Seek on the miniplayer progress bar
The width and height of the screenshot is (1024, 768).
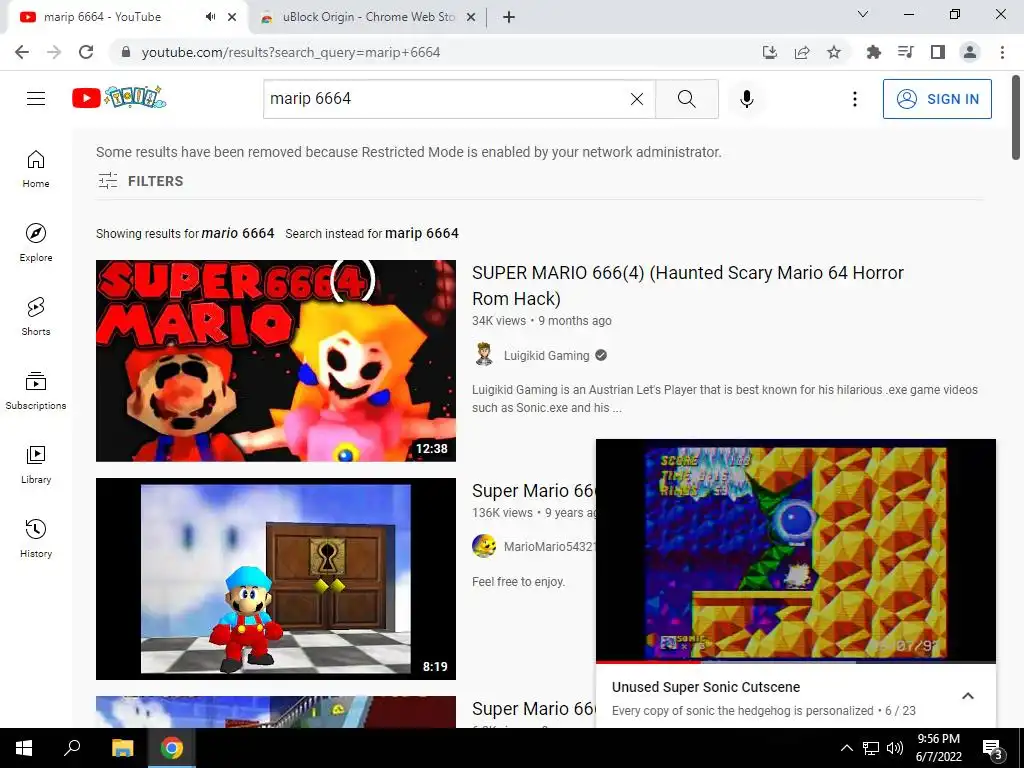tap(795, 662)
